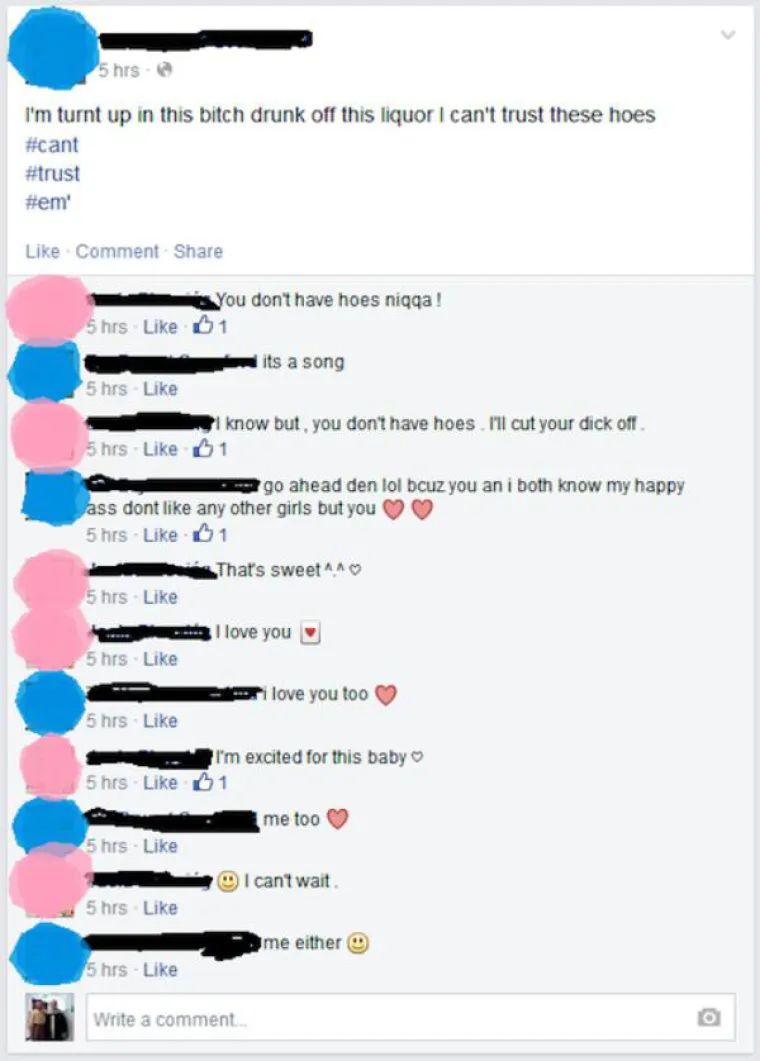Click thumbs-up icon under 'go ahead den' comment
760x1061 pixels.
[202, 534]
